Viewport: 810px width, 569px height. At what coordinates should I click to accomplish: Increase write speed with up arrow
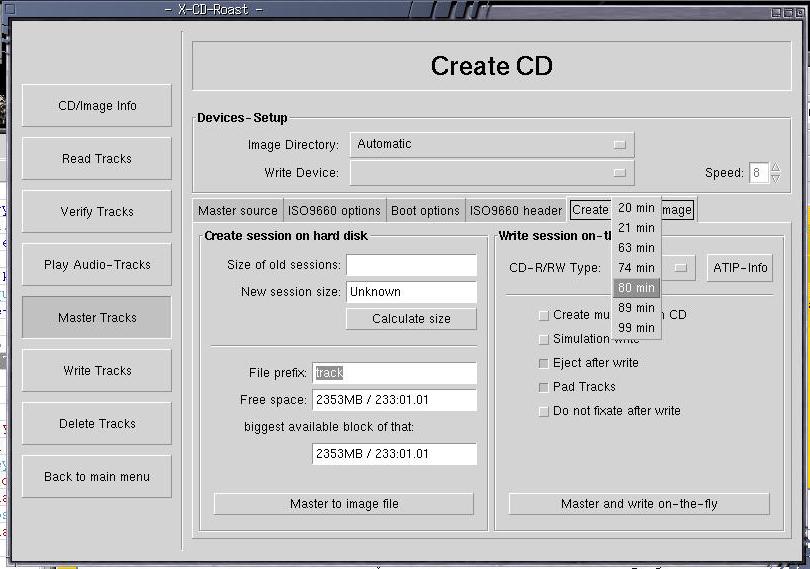pyautogui.click(x=775, y=167)
